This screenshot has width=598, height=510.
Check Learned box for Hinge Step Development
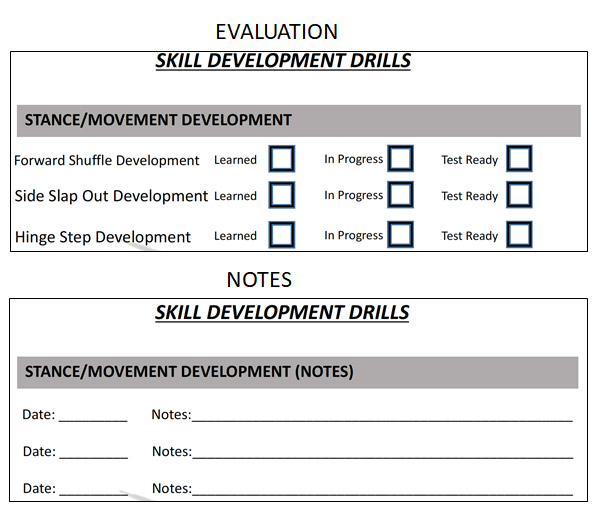[281, 235]
